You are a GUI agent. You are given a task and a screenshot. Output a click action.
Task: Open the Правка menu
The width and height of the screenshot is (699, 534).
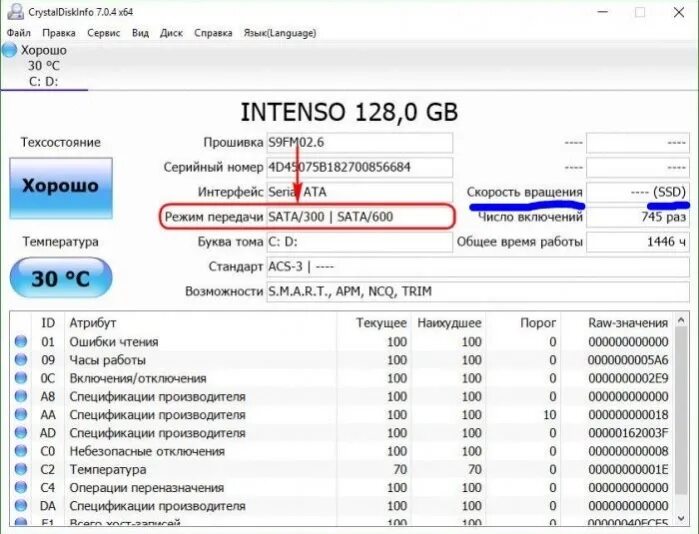[x=59, y=33]
